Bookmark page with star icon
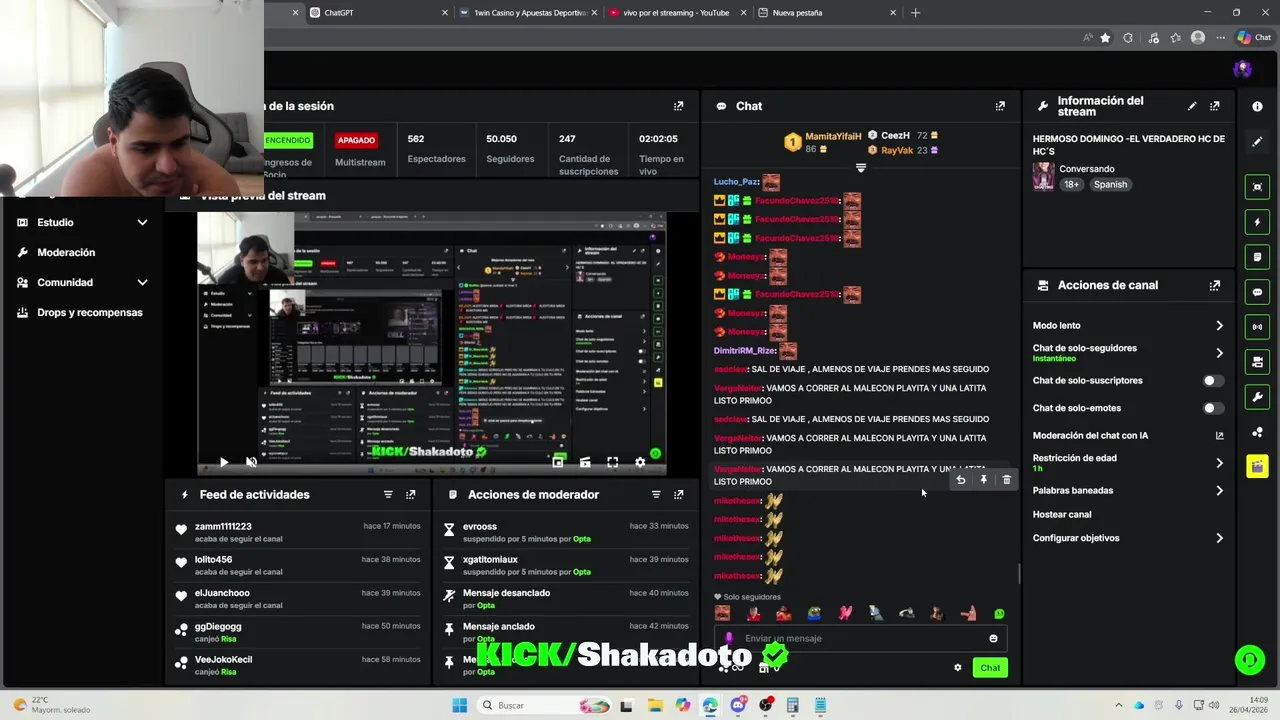Viewport: 1280px width, 720px height. [1105, 38]
